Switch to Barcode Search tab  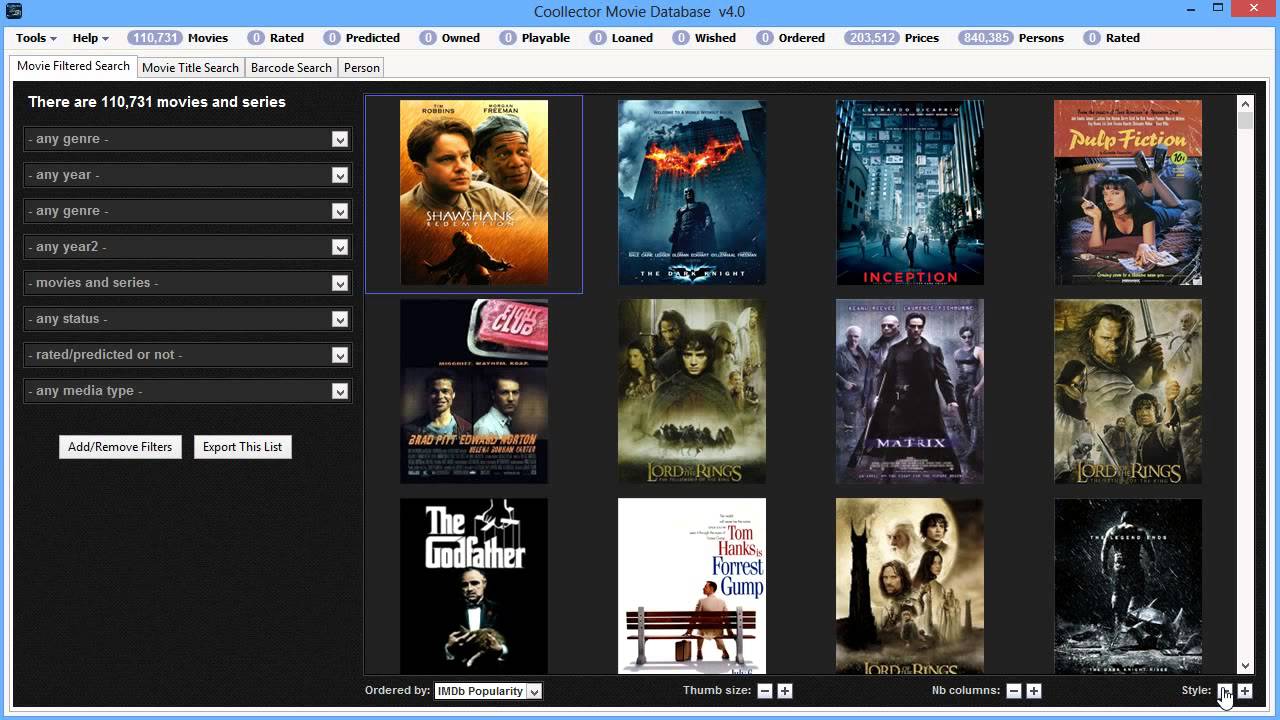pyautogui.click(x=291, y=68)
